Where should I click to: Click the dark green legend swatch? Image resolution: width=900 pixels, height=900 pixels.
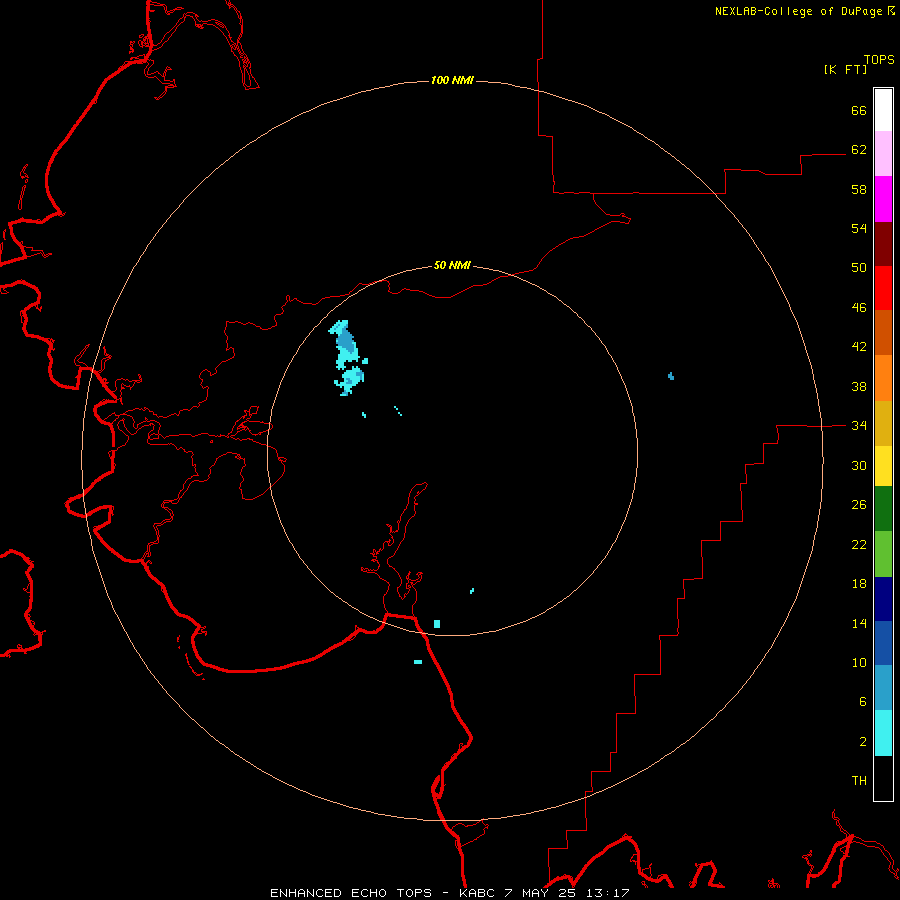883,509
